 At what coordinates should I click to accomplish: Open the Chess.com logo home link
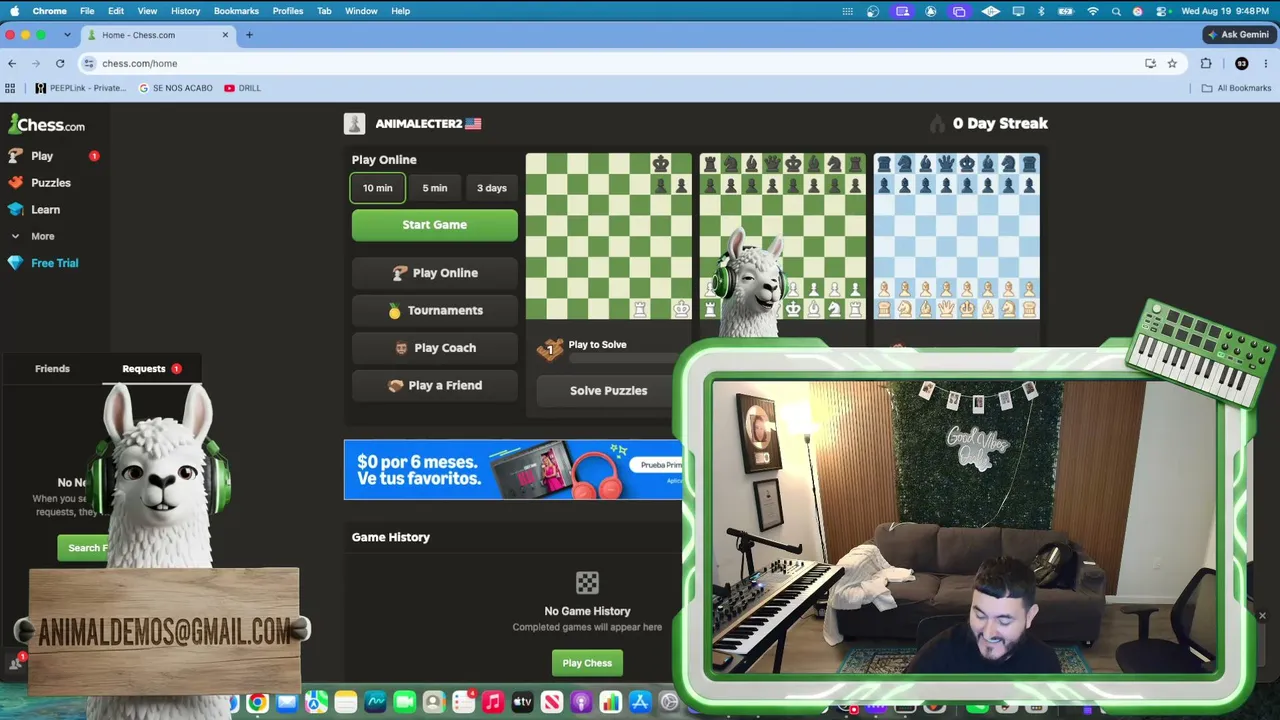pyautogui.click(x=47, y=125)
